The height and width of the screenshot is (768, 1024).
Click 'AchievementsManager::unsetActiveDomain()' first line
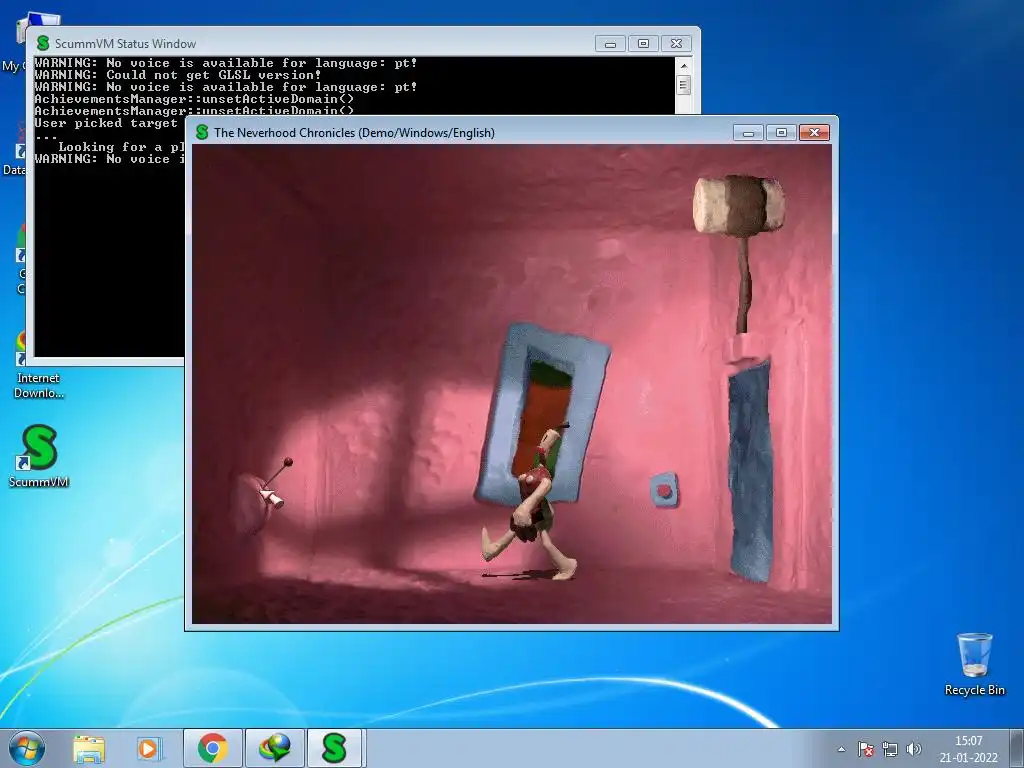click(x=194, y=99)
